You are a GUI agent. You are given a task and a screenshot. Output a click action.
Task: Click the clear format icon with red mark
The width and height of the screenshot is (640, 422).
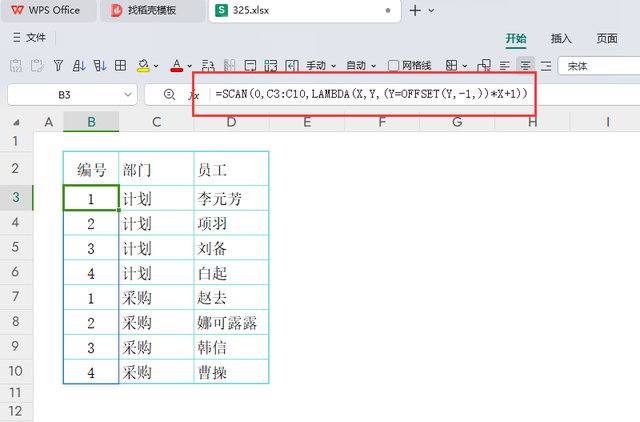(484, 65)
